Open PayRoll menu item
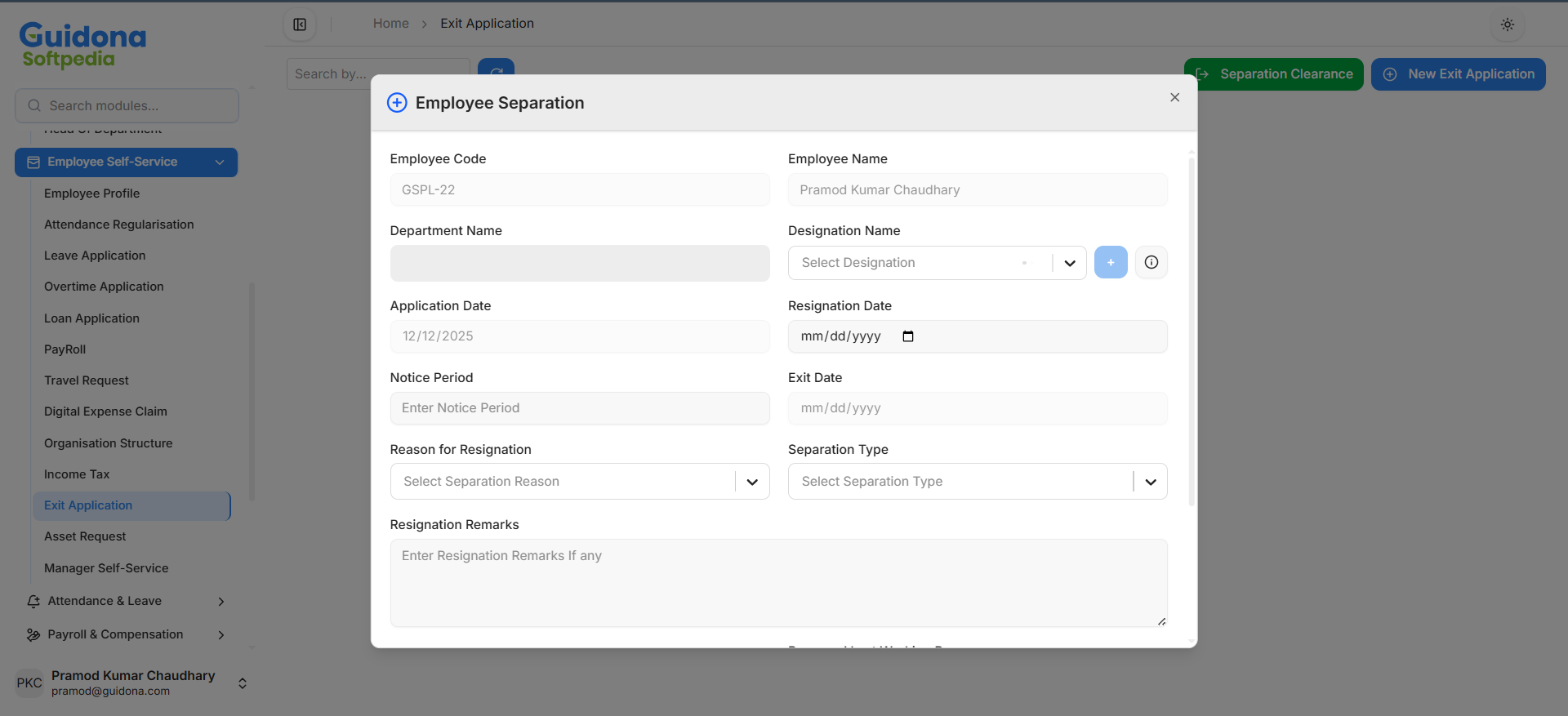1568x716 pixels. [x=65, y=349]
